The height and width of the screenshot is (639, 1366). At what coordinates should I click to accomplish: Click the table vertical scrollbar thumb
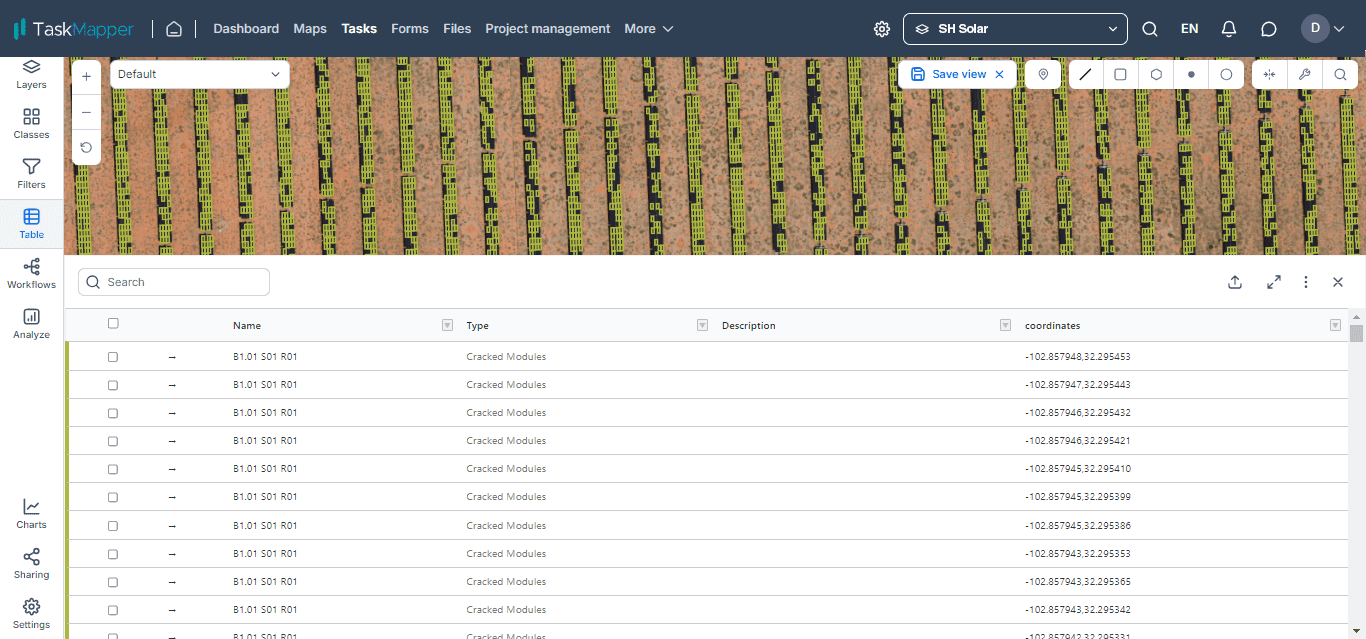[x=1356, y=333]
